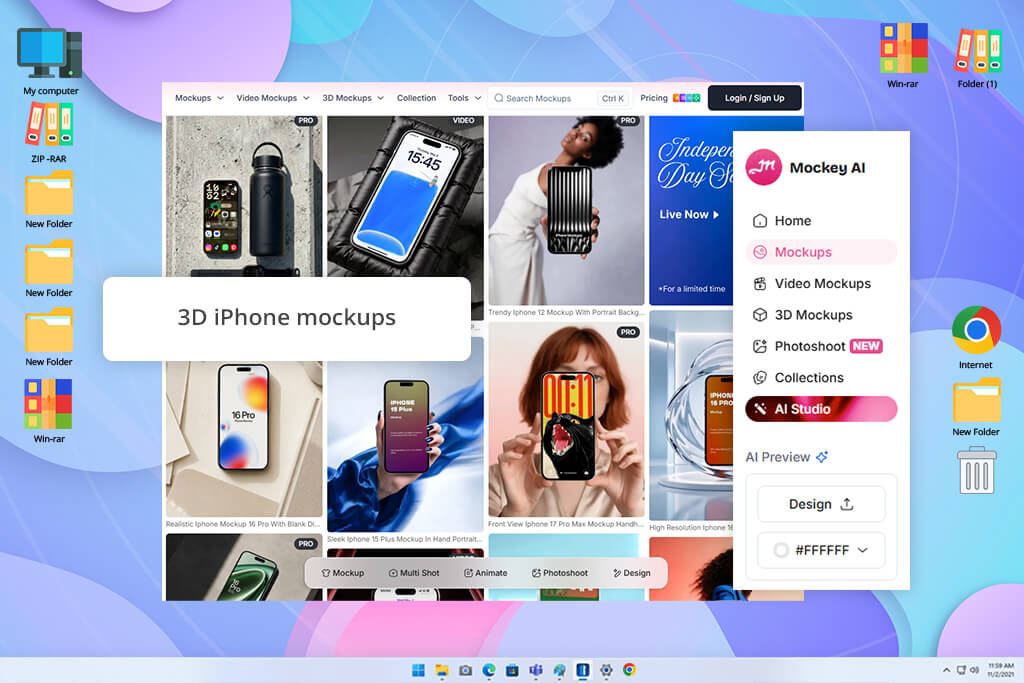Open the Collection nav item

pos(416,98)
